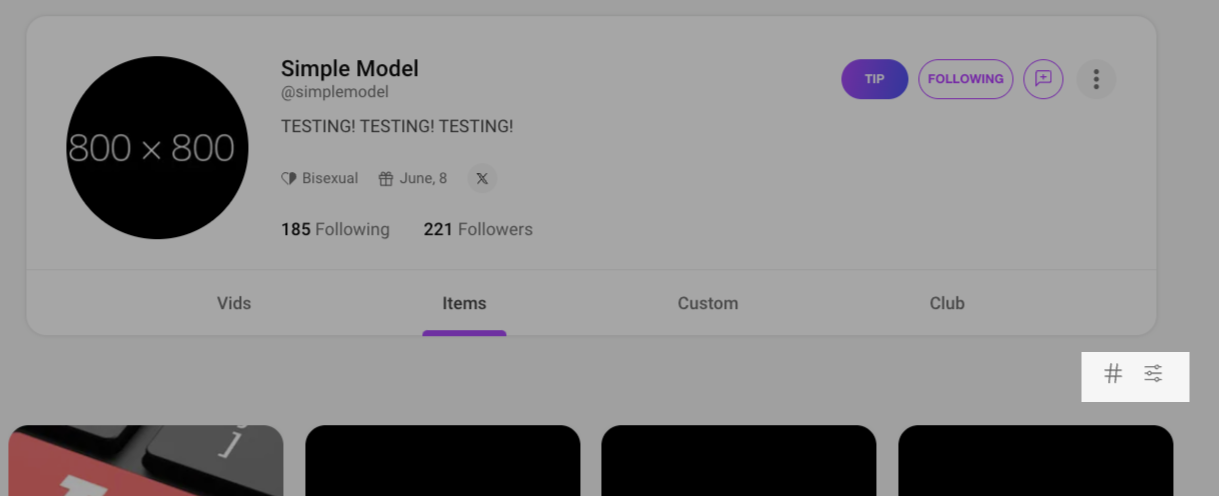The width and height of the screenshot is (1219, 496).
Task: View the 185 Following list
Action: point(335,229)
